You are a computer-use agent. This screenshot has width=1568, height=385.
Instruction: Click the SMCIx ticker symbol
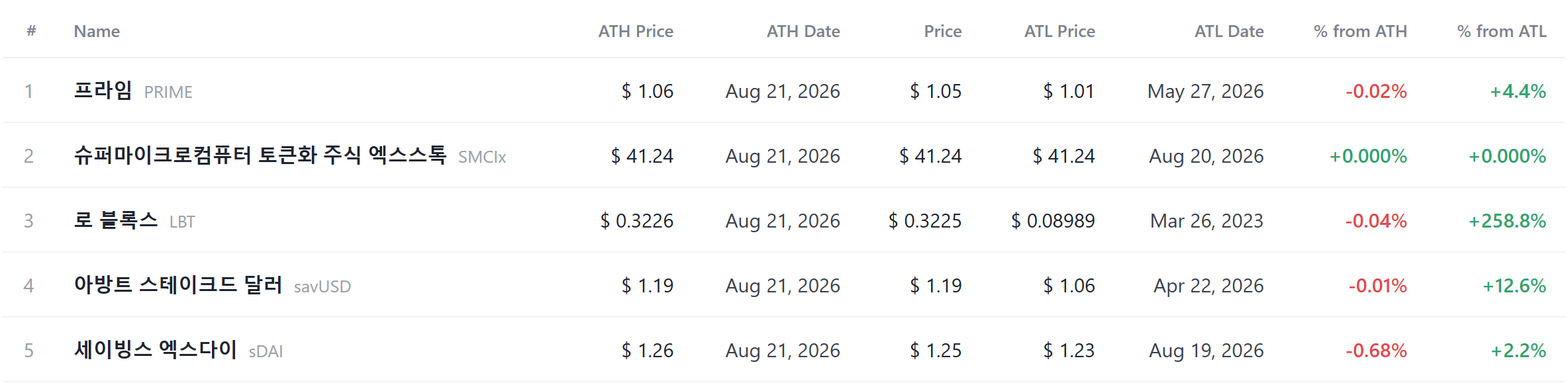482,157
